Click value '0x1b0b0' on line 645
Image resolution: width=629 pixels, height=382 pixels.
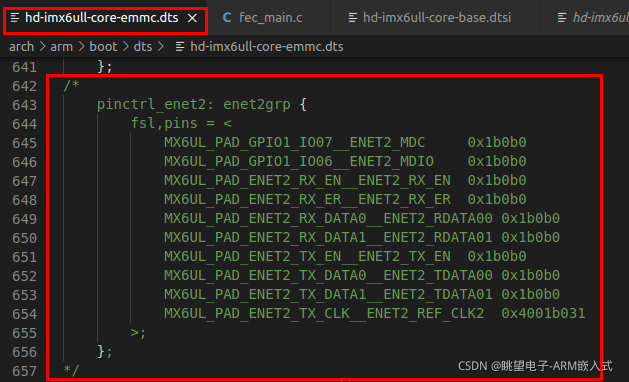click(x=497, y=142)
